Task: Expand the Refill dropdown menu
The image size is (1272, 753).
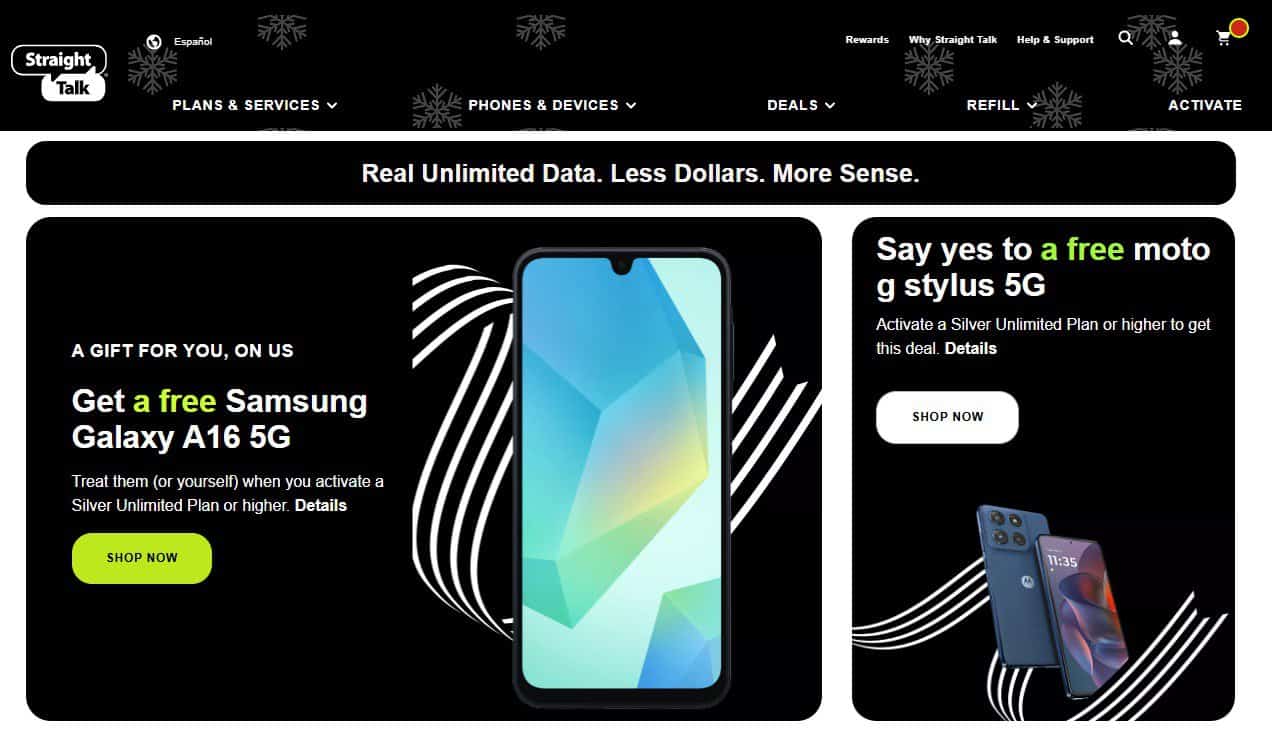Action: [1000, 105]
